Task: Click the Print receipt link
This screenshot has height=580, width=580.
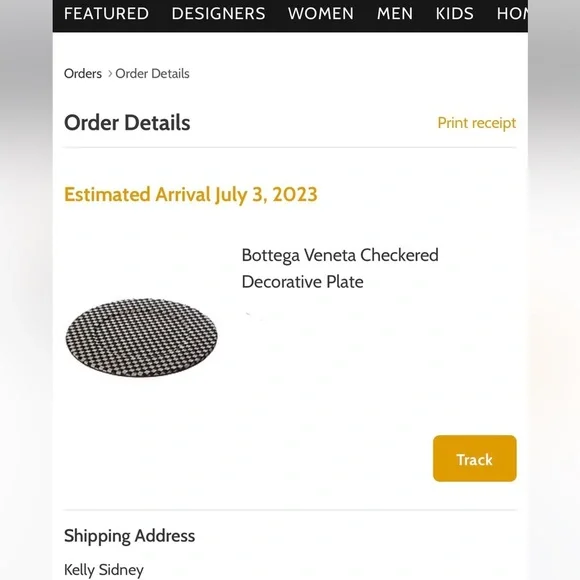Action: click(476, 123)
